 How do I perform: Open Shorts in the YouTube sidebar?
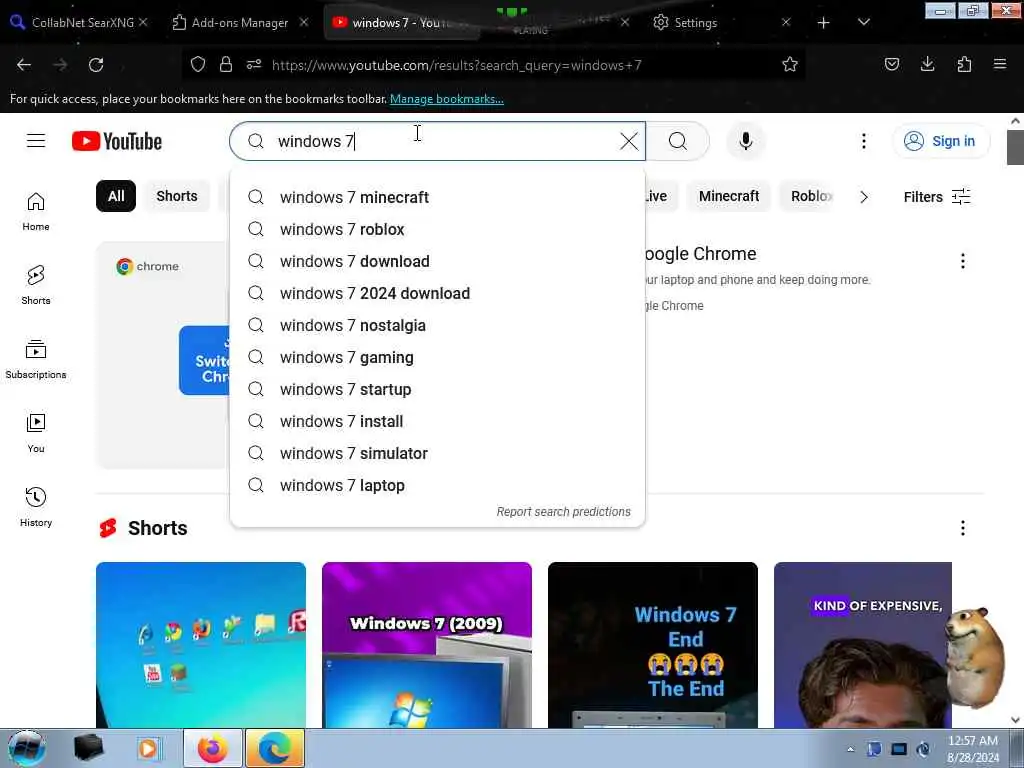(36, 285)
